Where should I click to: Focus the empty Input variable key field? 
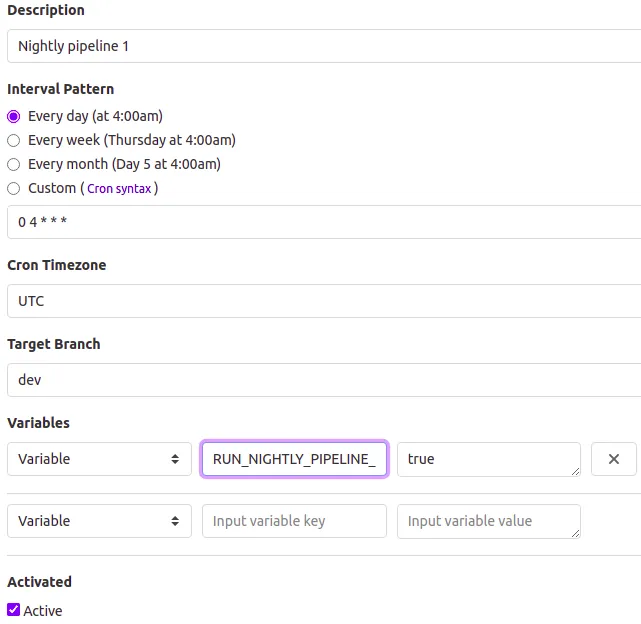point(294,521)
